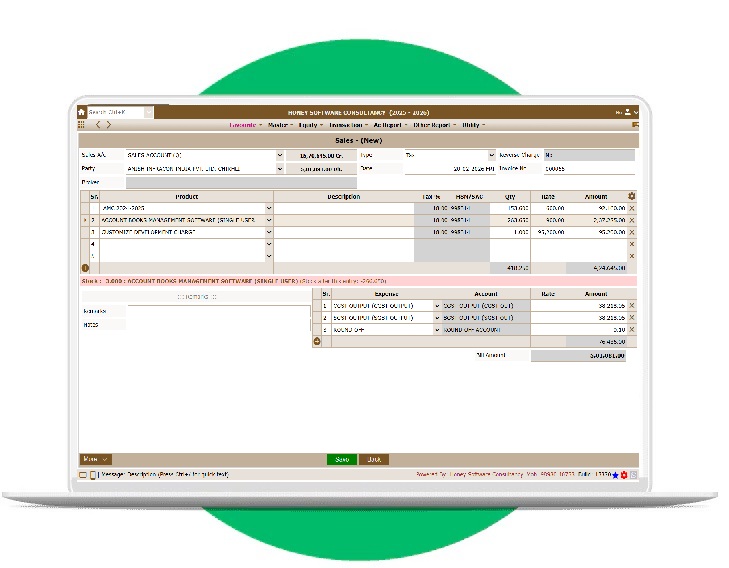Click the Remarks input field
729x568 pixels.
tap(217, 311)
